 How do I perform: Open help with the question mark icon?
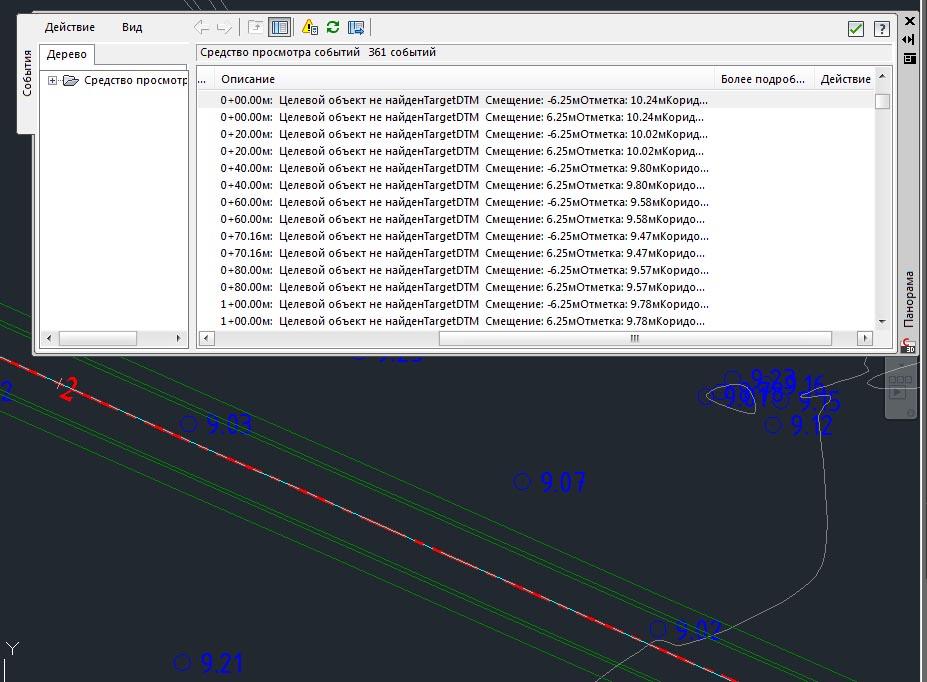click(881, 29)
